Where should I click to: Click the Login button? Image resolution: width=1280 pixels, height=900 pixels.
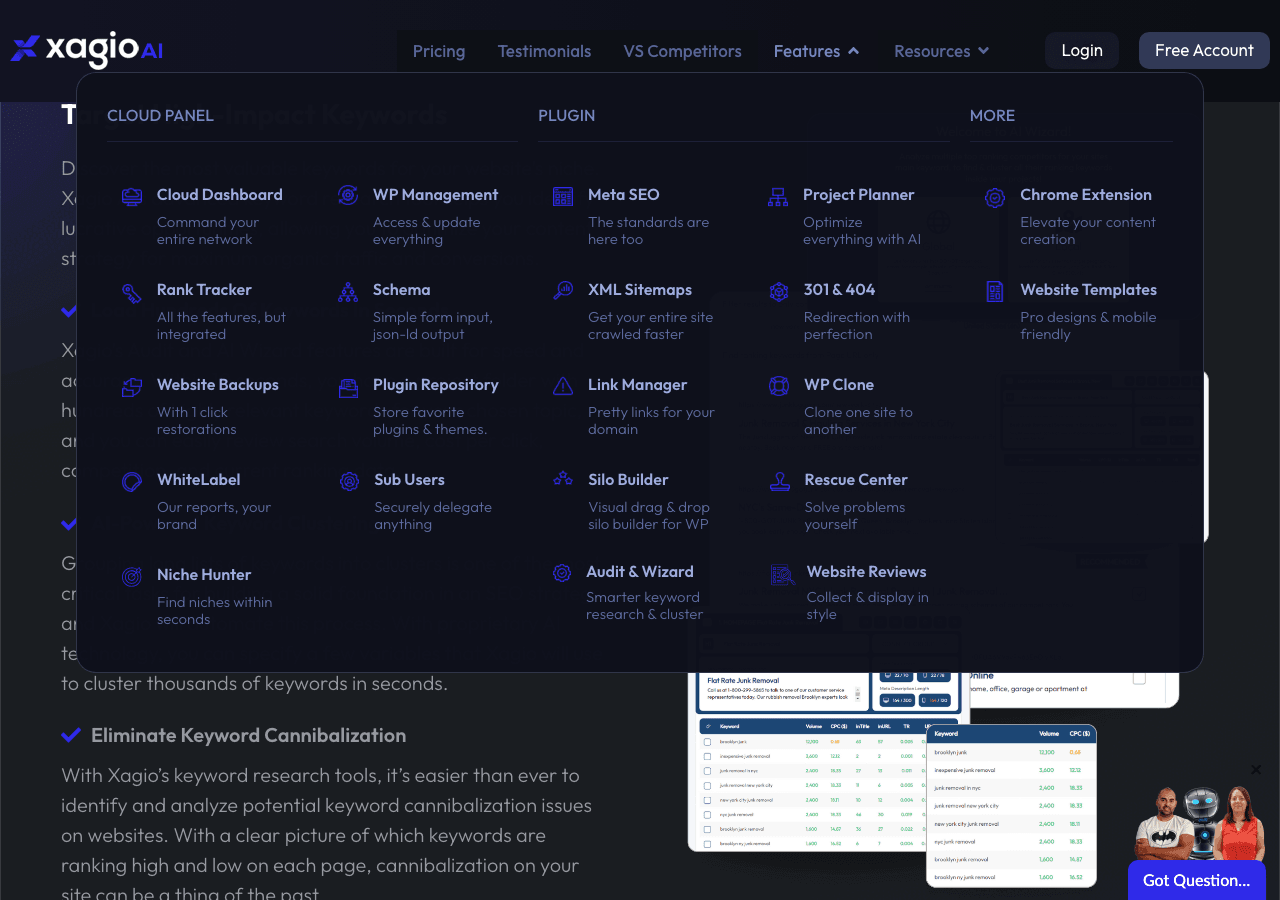click(1082, 51)
